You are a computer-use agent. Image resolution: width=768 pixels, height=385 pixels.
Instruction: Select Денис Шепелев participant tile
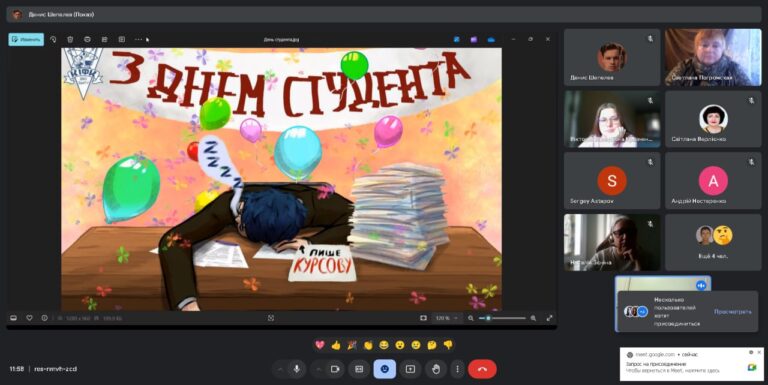coord(612,57)
